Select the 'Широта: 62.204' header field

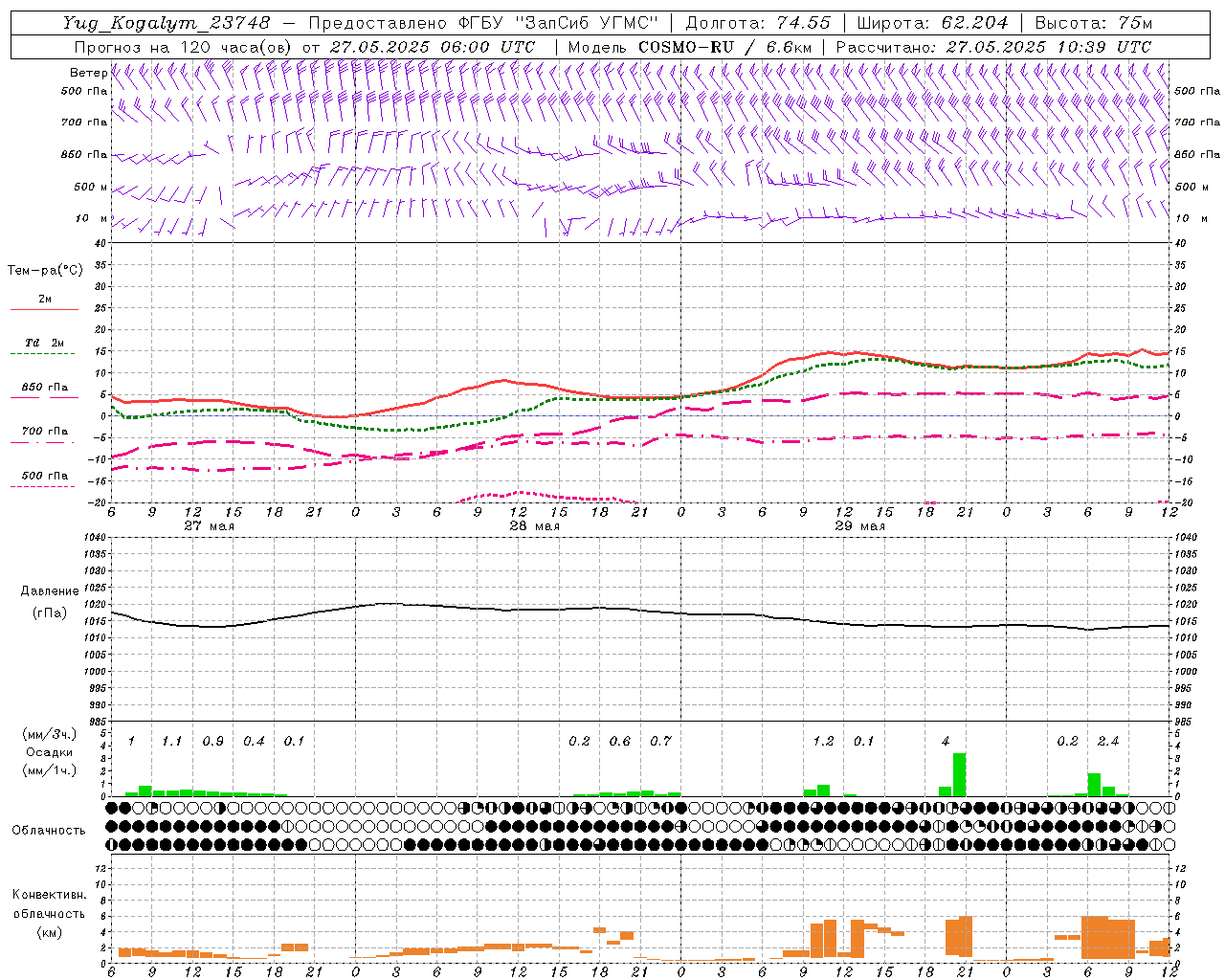[932, 23]
